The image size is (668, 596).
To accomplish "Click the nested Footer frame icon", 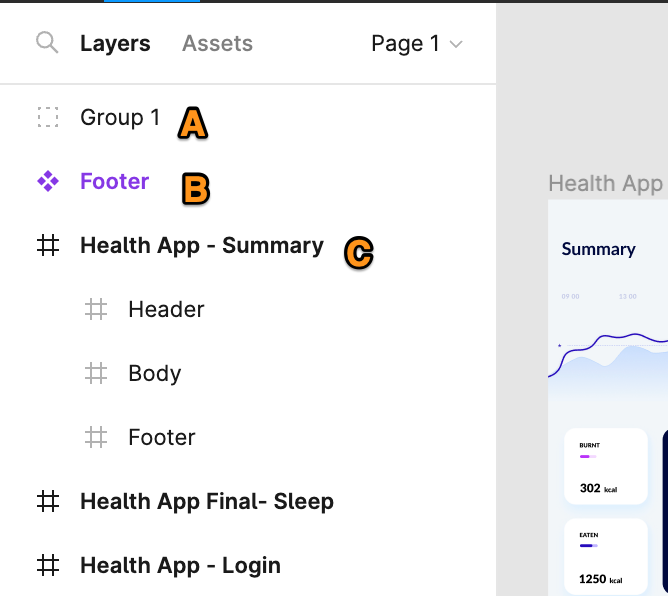I will [96, 438].
